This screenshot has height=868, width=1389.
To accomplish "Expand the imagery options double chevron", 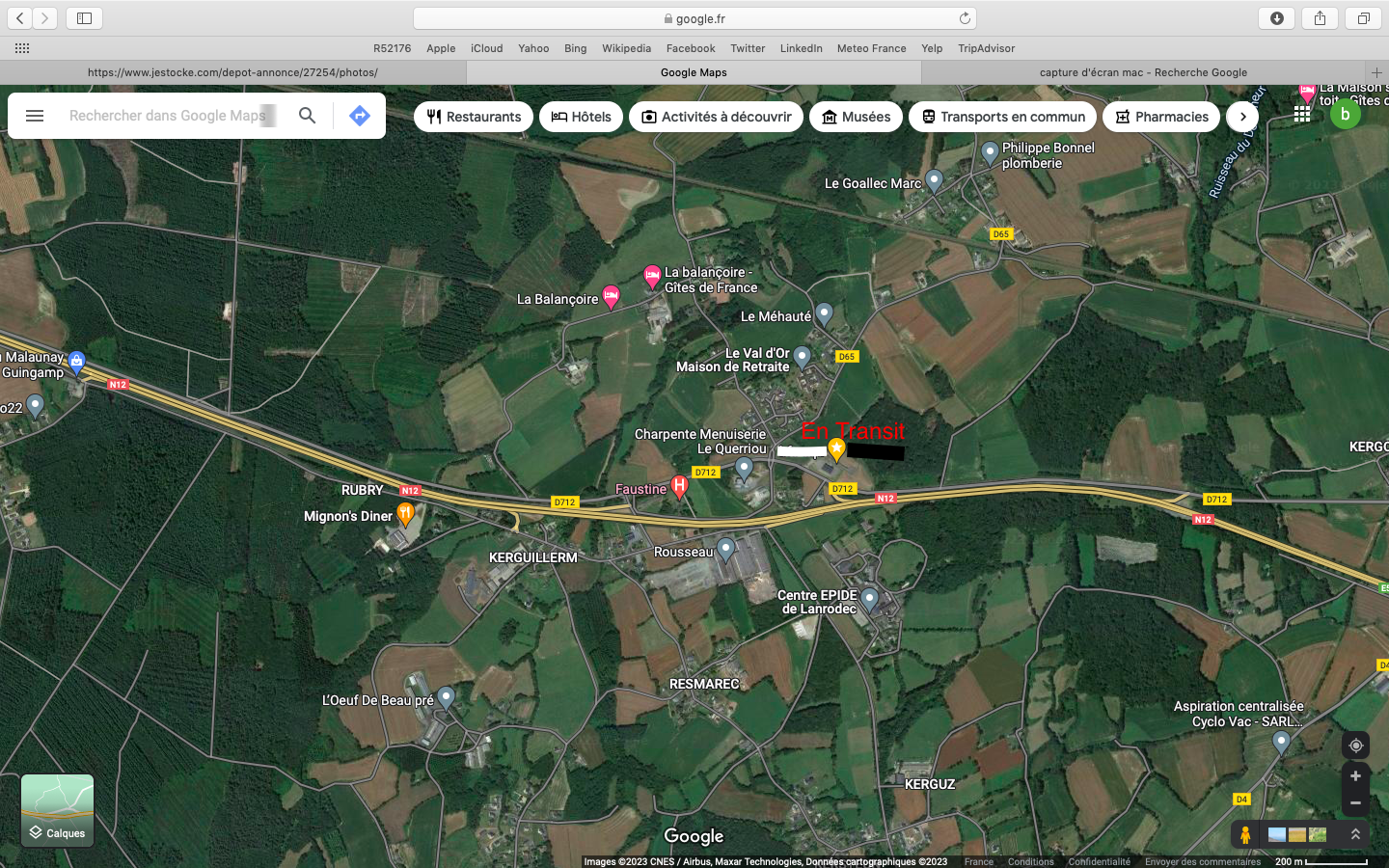I will (1355, 834).
